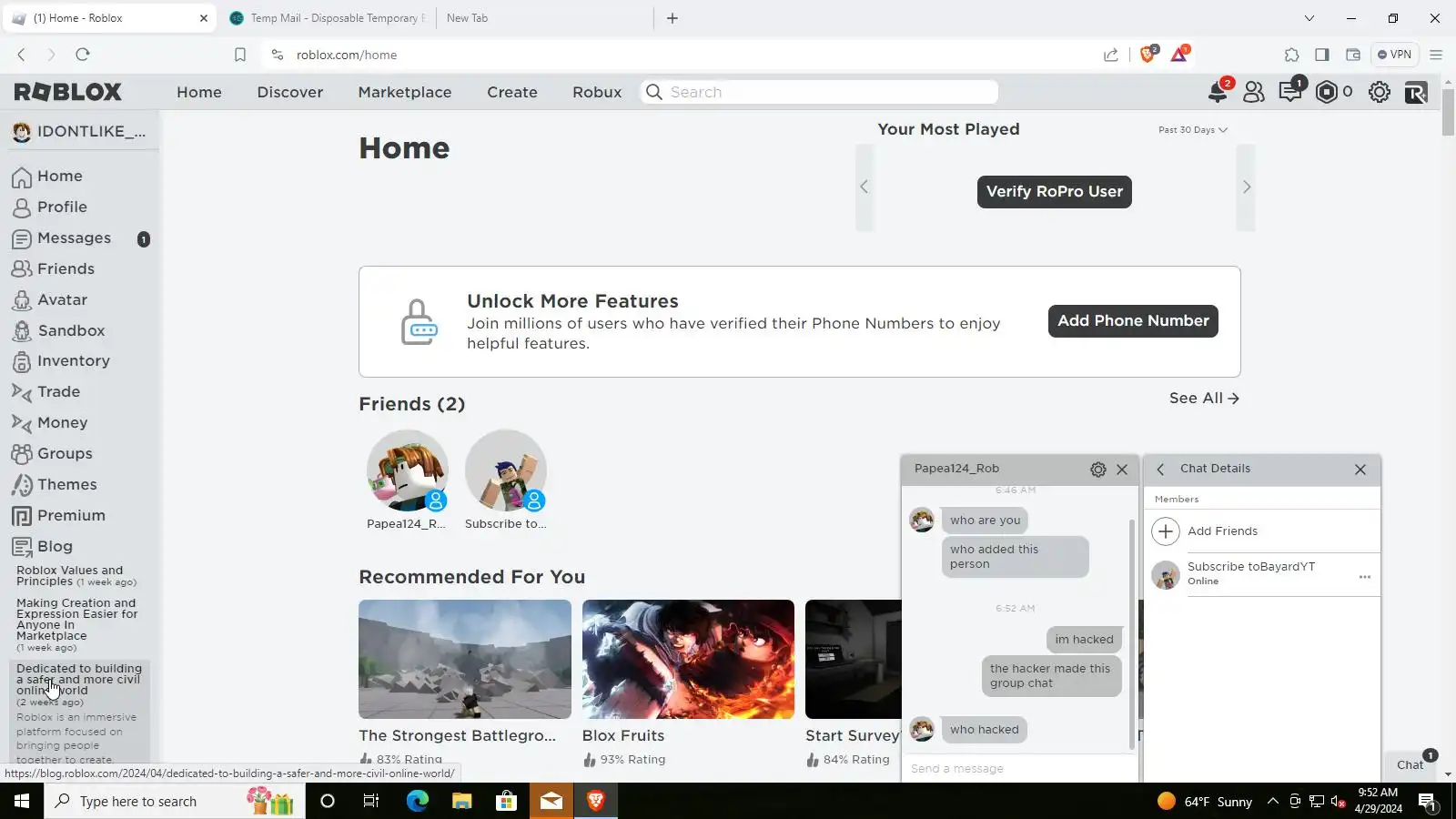1456x819 pixels.
Task: Click the Verify RoPro User button
Action: point(1055,192)
